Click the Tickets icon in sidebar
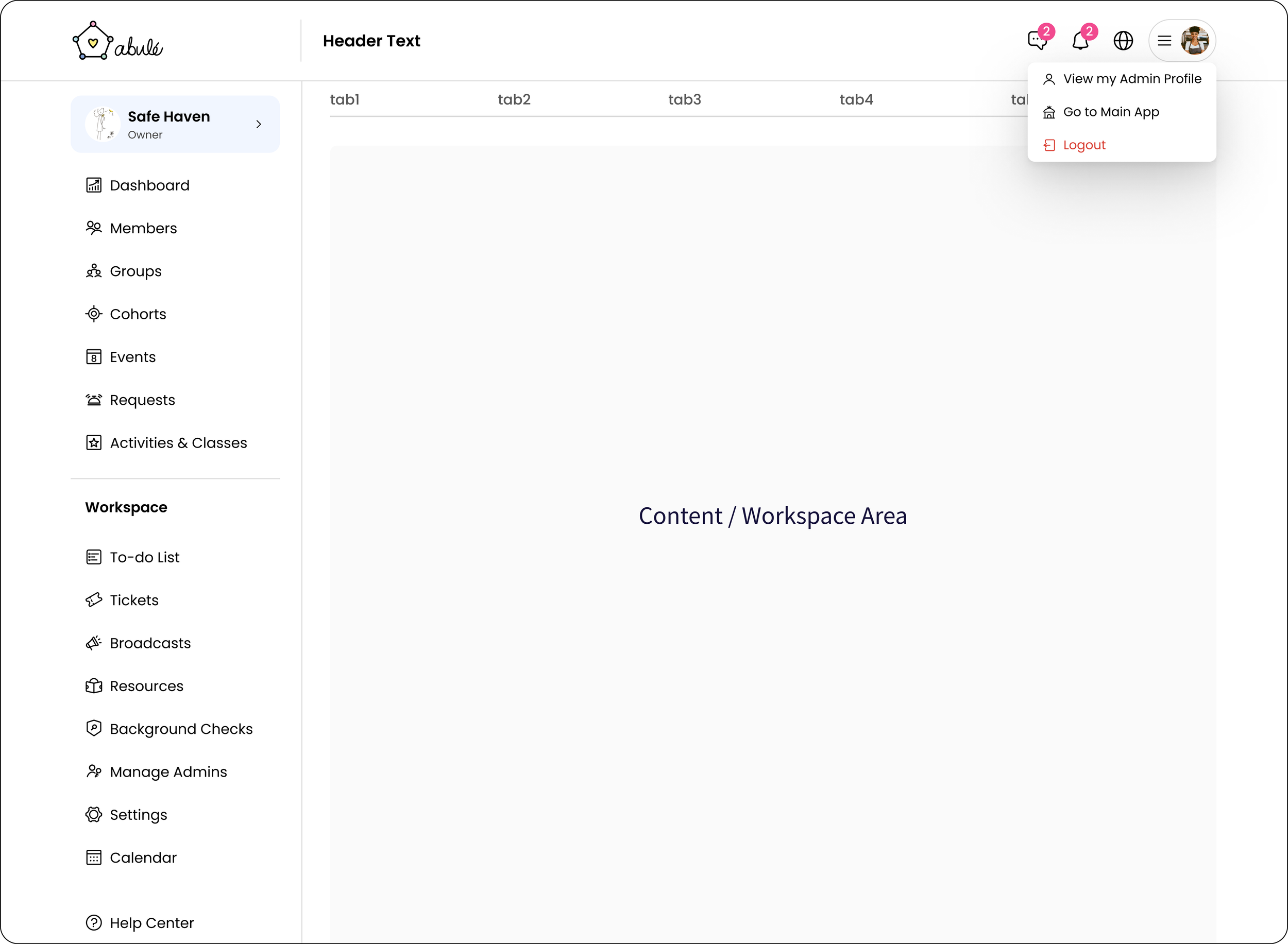Screen dimensions: 1288x944 94,600
